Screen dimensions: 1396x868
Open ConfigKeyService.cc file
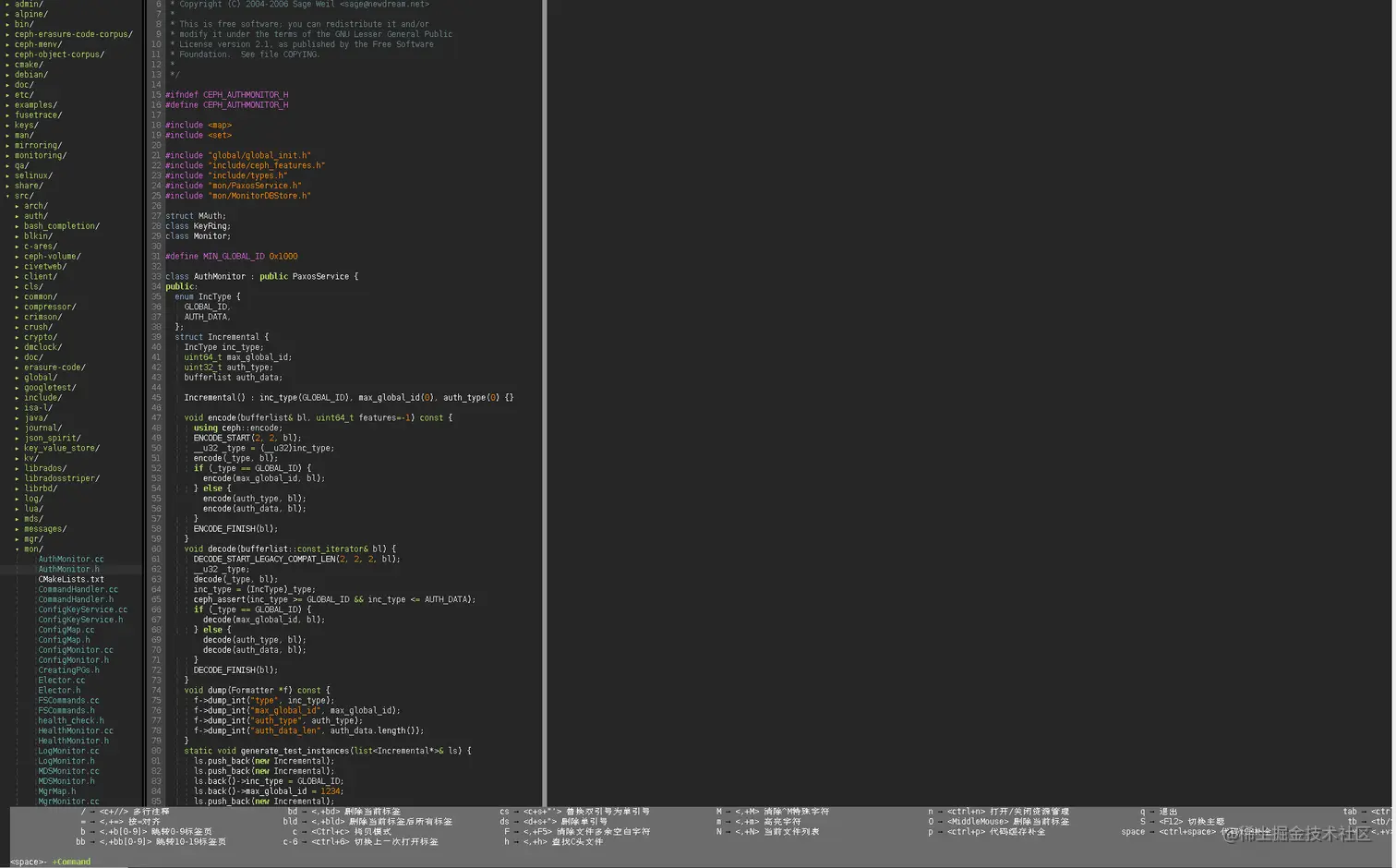(x=83, y=609)
